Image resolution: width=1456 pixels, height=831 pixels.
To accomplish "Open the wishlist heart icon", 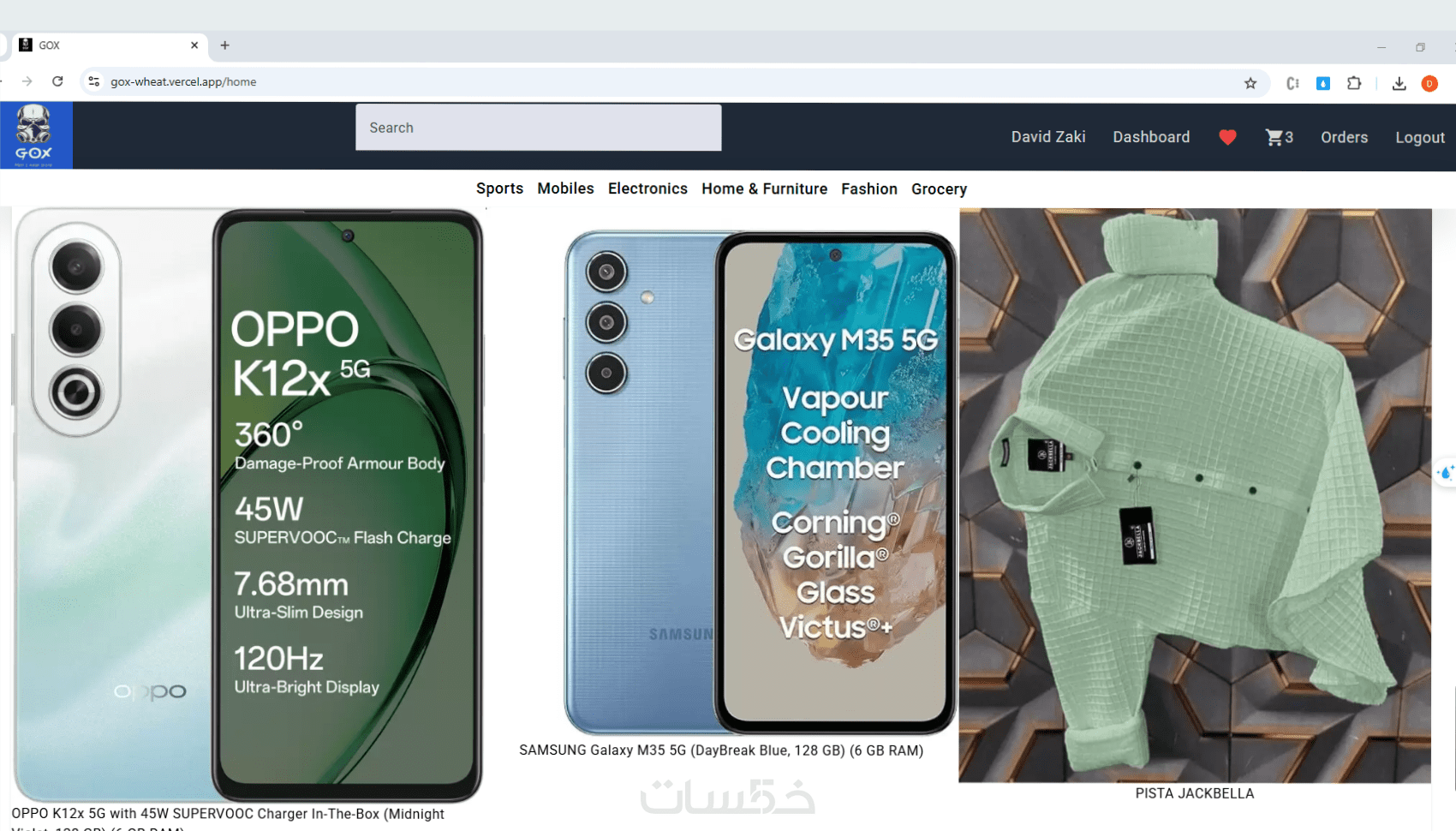I will (x=1227, y=137).
